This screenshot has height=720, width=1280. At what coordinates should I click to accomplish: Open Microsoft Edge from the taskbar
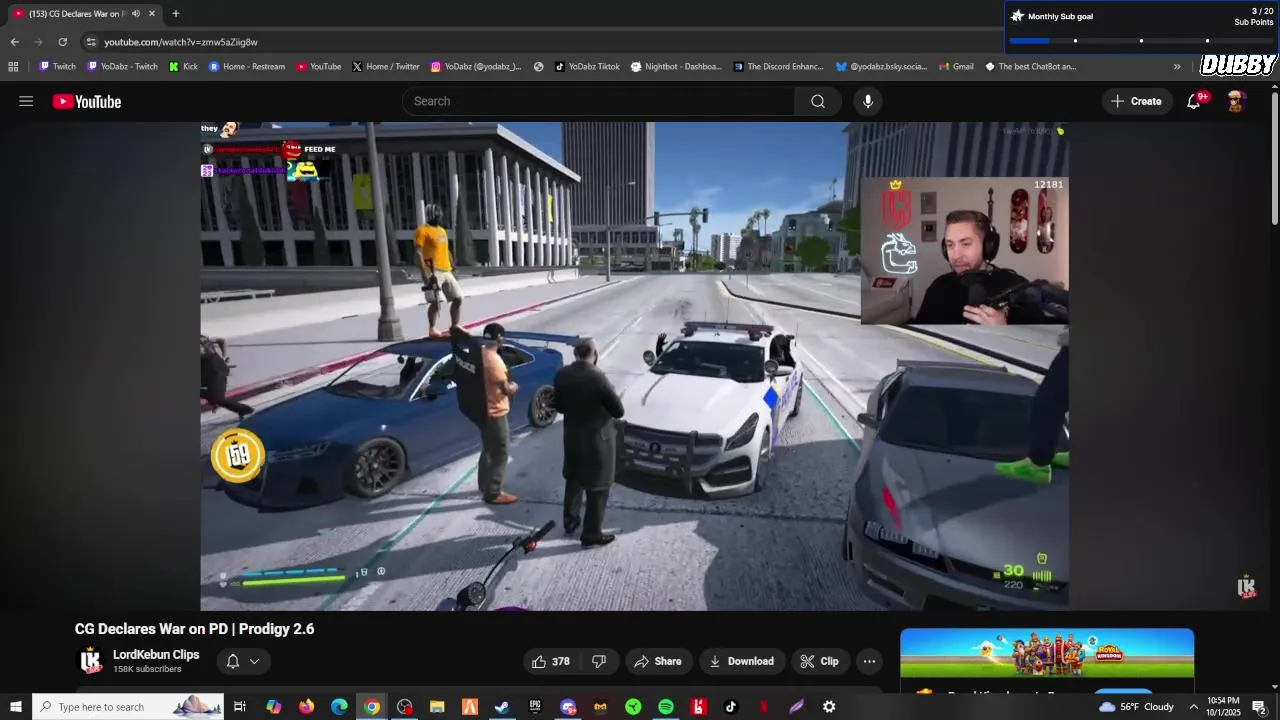(339, 707)
